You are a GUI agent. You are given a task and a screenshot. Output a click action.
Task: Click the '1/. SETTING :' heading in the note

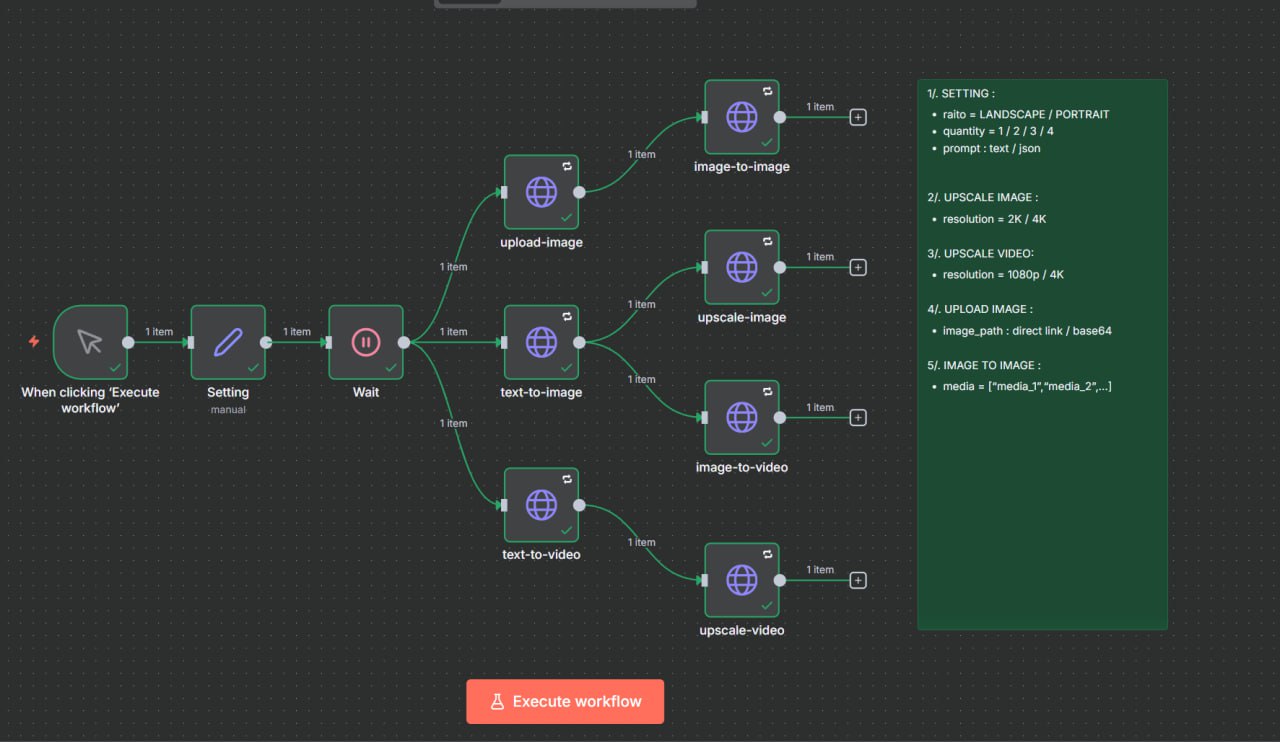pyautogui.click(x=961, y=94)
